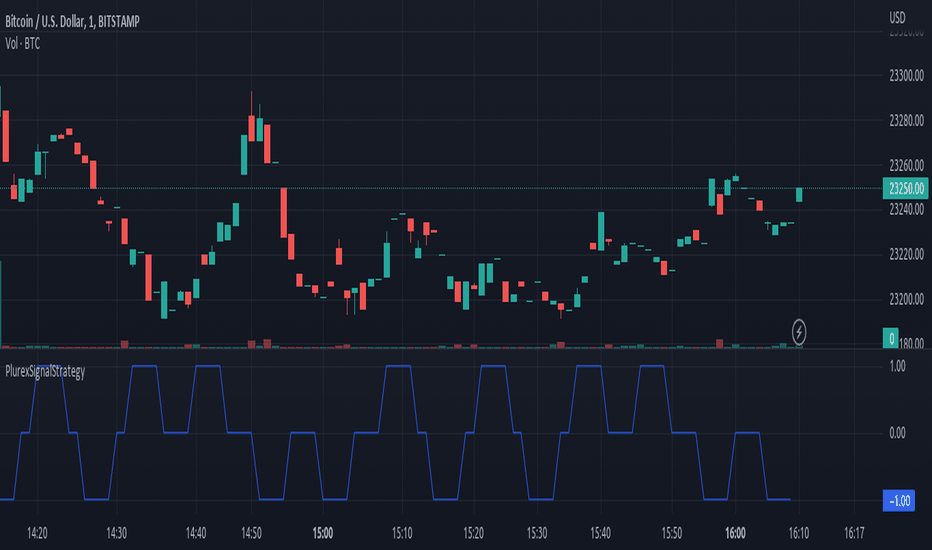Click the 14:30 time axis label
932x550 pixels.
point(116,533)
